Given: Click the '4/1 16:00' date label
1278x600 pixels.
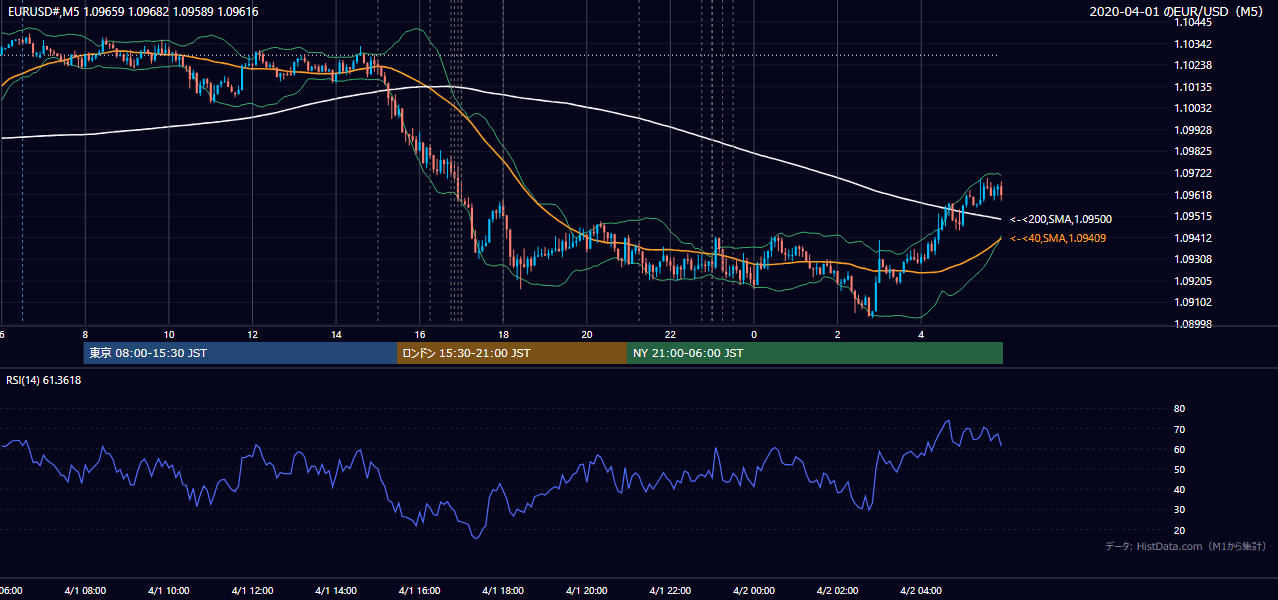Looking at the screenshot, I should 420,591.
